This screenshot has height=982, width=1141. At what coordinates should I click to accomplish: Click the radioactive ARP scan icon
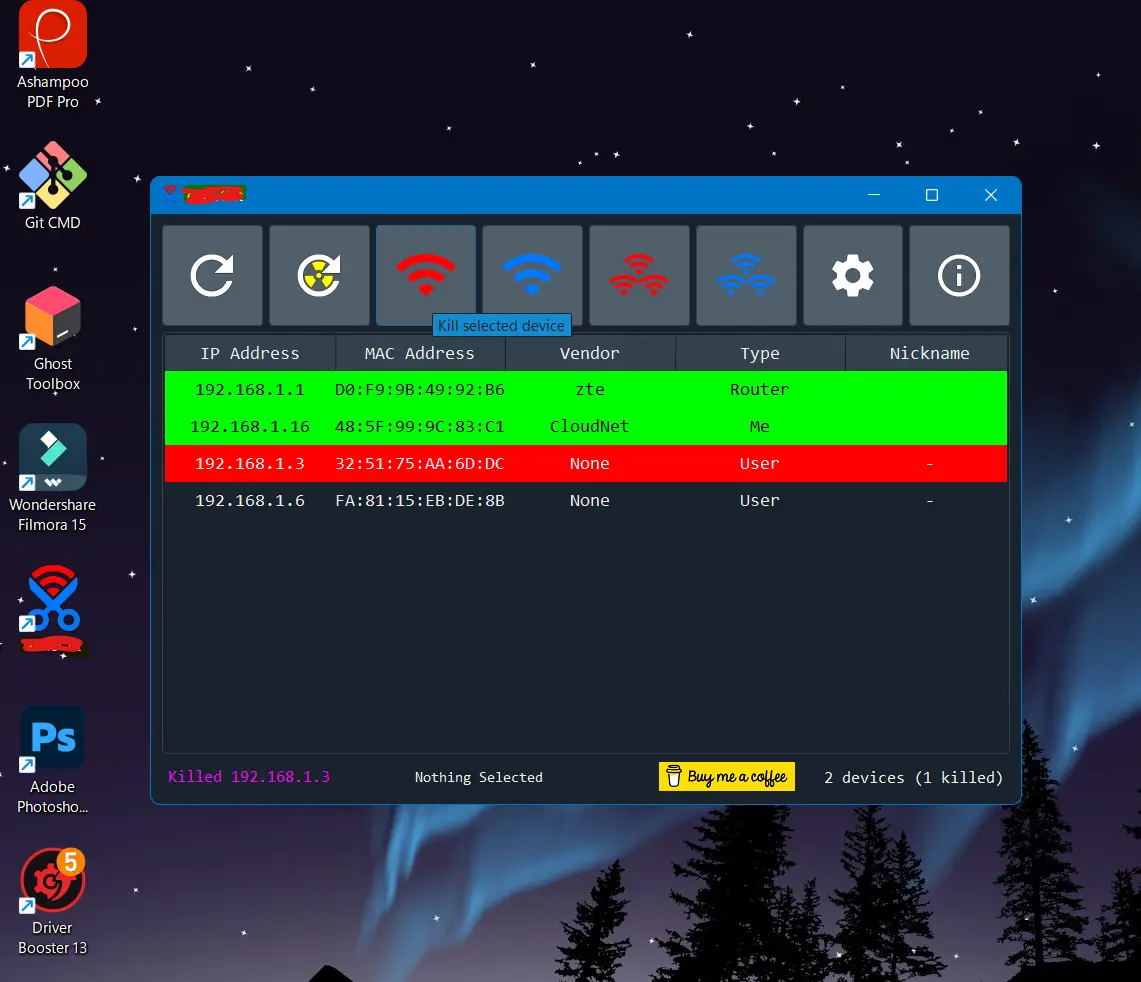(319, 275)
